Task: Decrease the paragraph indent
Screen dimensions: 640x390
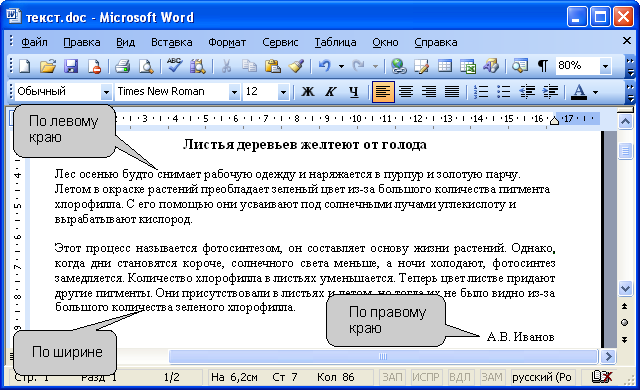Action: tap(527, 92)
